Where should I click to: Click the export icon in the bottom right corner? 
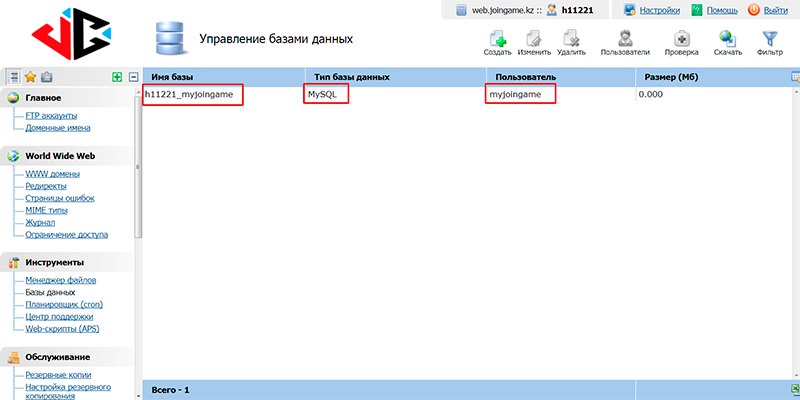pos(795,389)
